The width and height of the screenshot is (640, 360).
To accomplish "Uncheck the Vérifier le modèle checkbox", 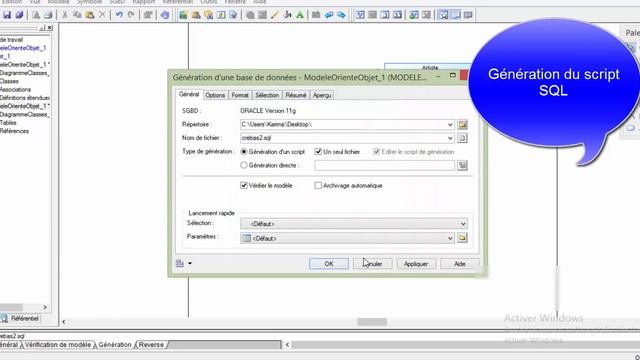I will 244,185.
